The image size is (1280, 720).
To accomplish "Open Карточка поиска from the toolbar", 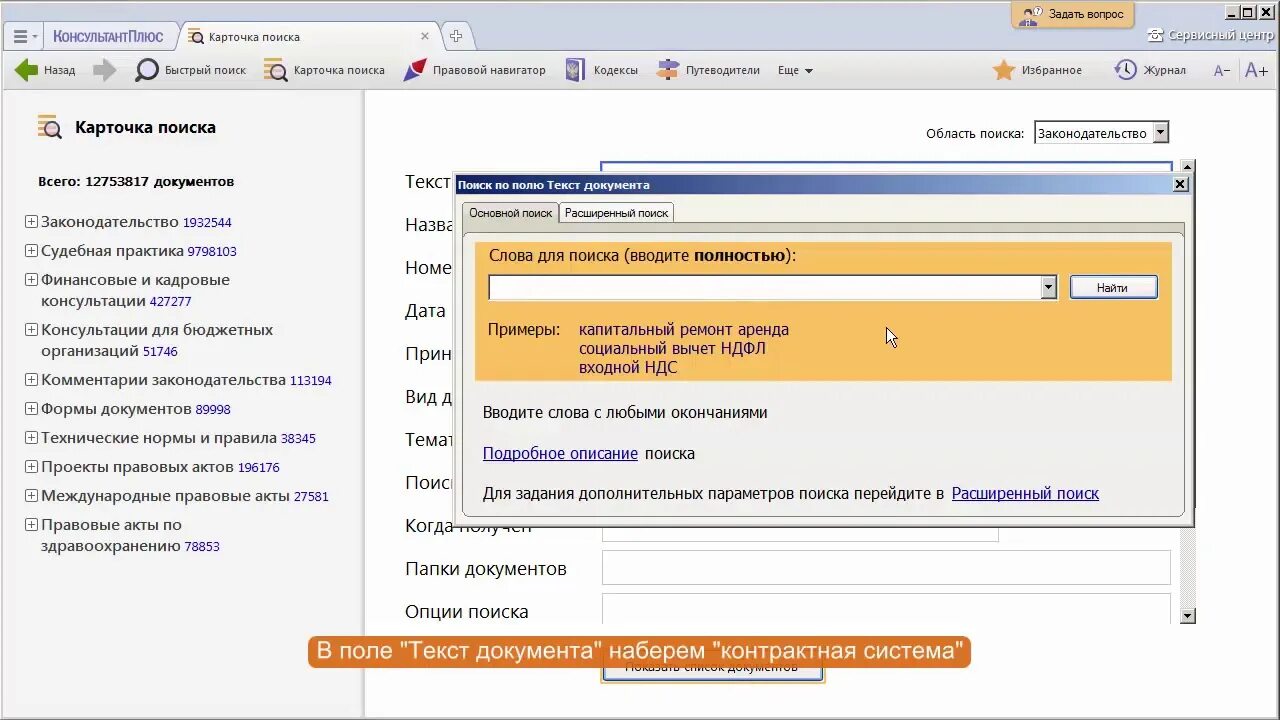I will click(x=324, y=70).
